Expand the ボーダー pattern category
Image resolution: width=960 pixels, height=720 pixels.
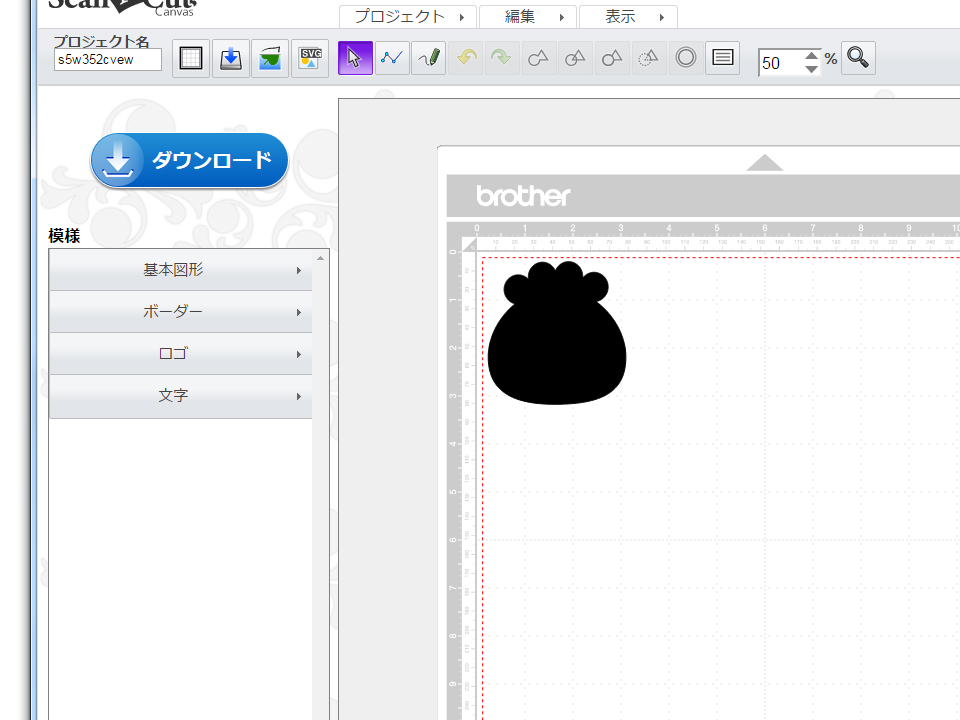click(x=181, y=312)
